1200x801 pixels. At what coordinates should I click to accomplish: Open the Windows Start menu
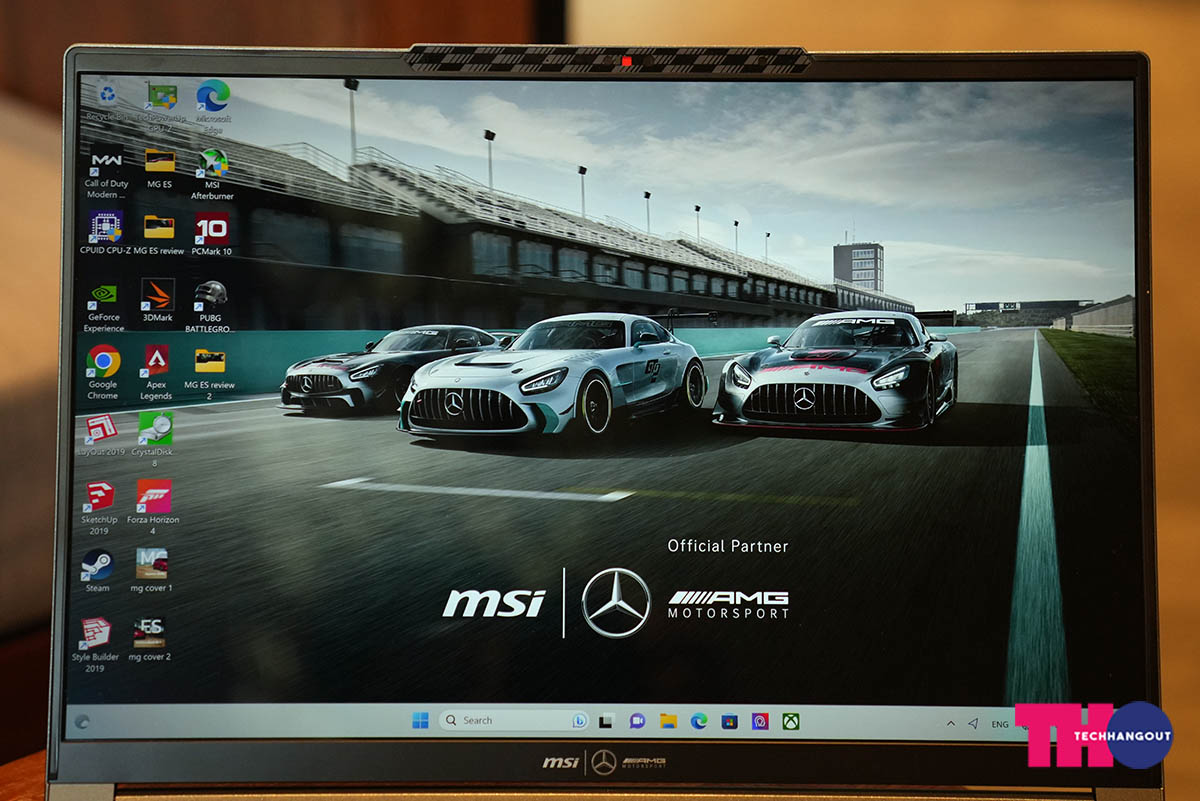(x=420, y=720)
